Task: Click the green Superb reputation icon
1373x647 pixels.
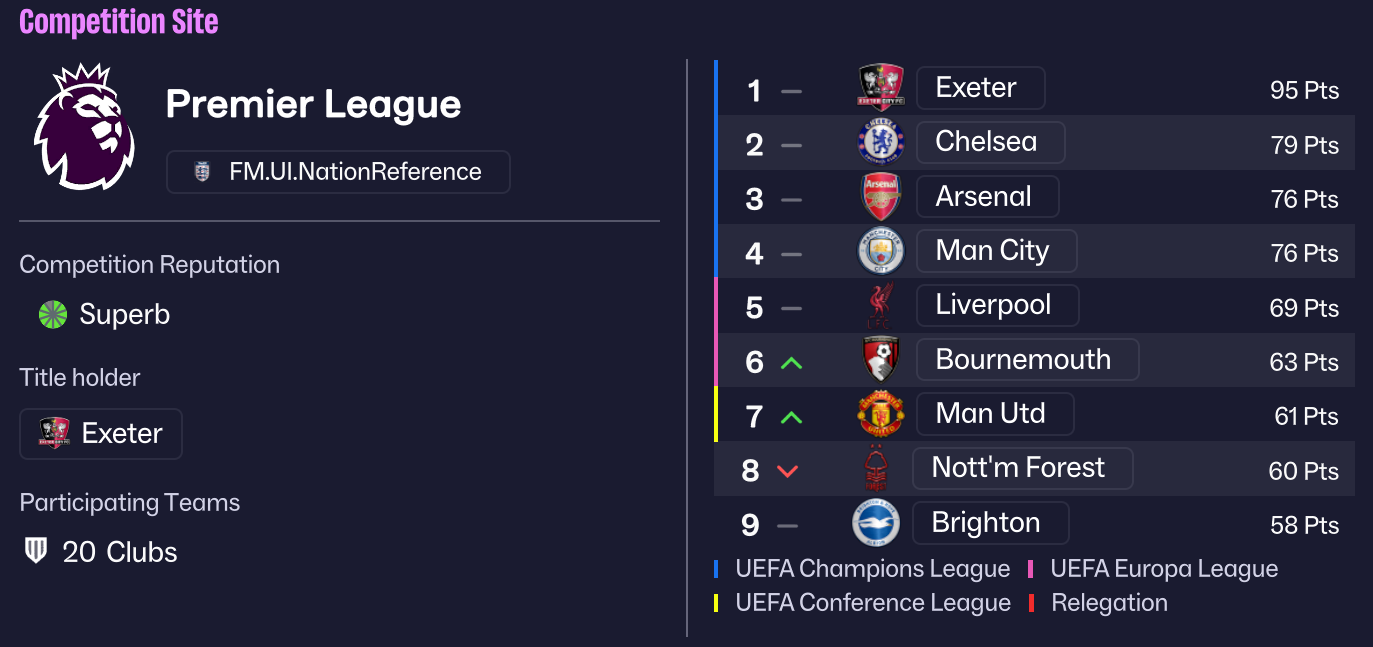Action: pyautogui.click(x=52, y=315)
